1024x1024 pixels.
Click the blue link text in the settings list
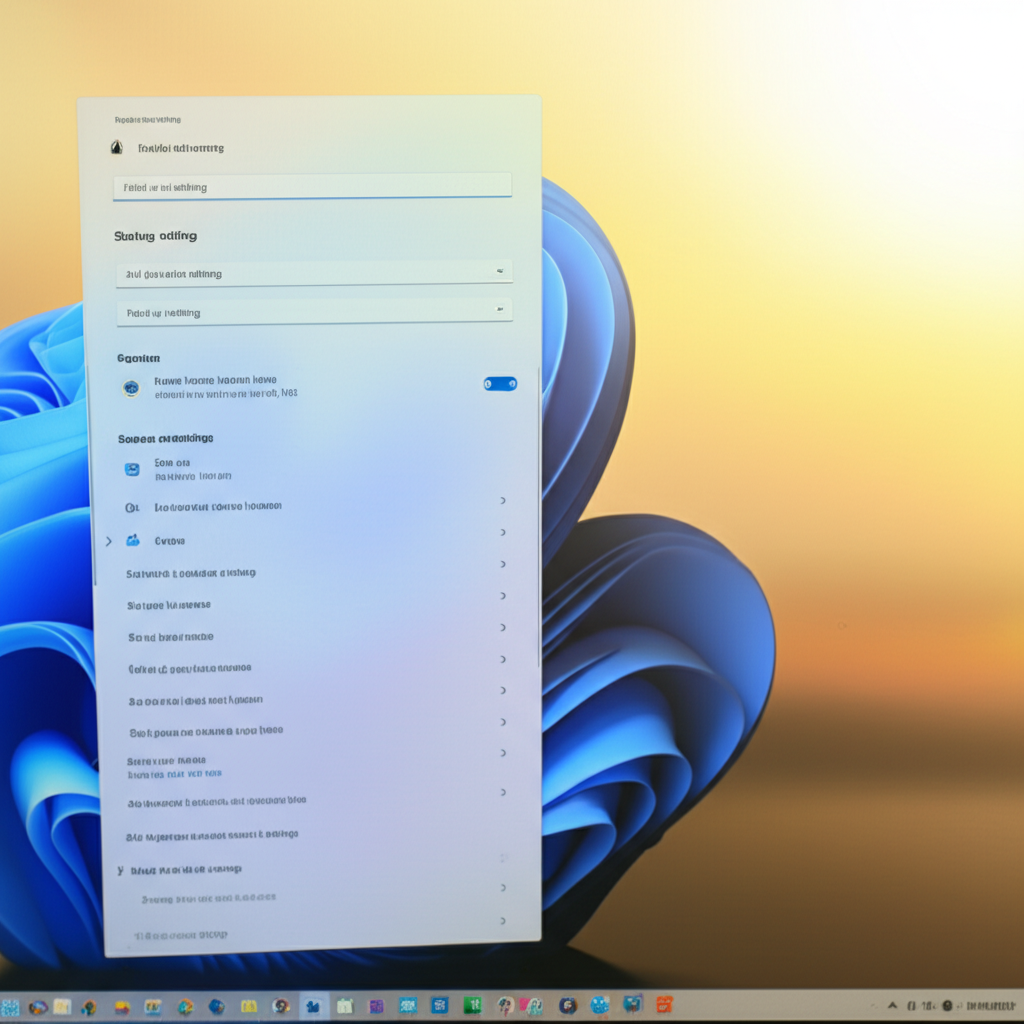[x=175, y=774]
